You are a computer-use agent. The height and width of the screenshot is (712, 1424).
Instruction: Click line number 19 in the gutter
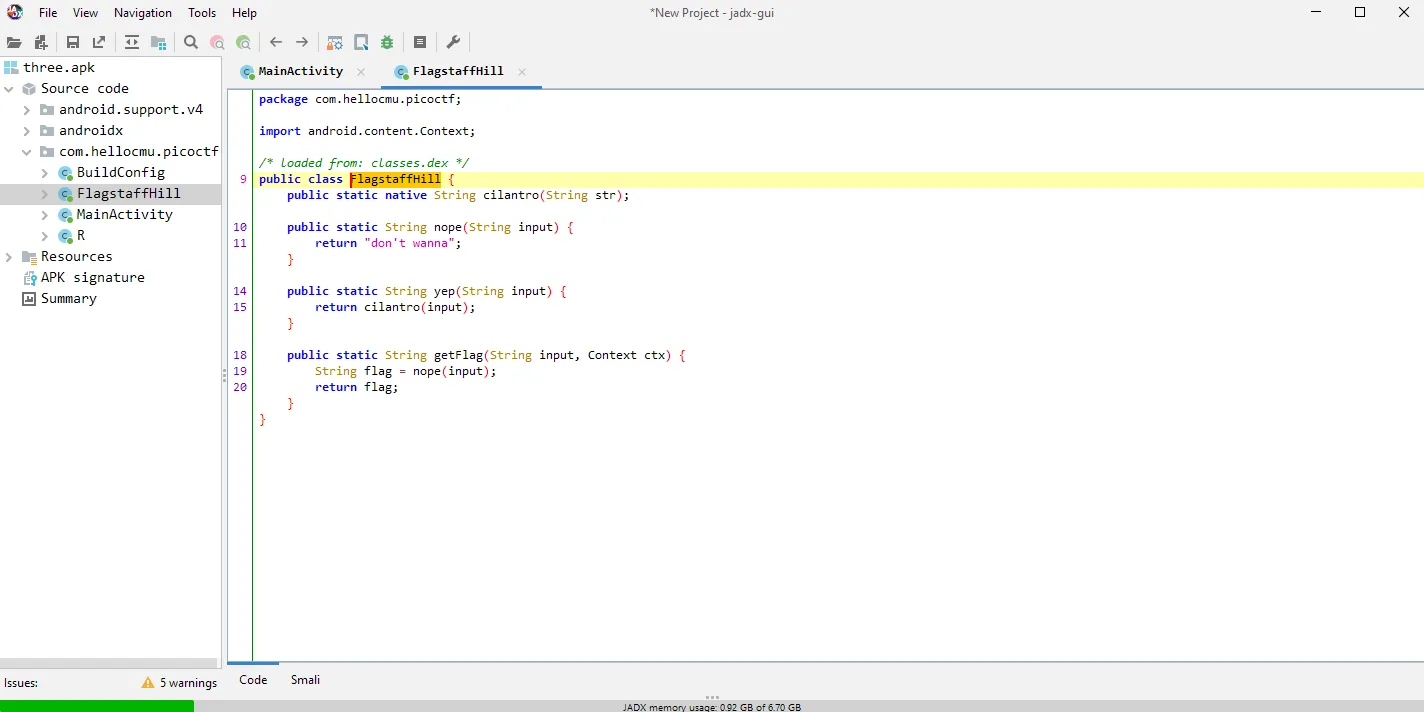click(239, 371)
